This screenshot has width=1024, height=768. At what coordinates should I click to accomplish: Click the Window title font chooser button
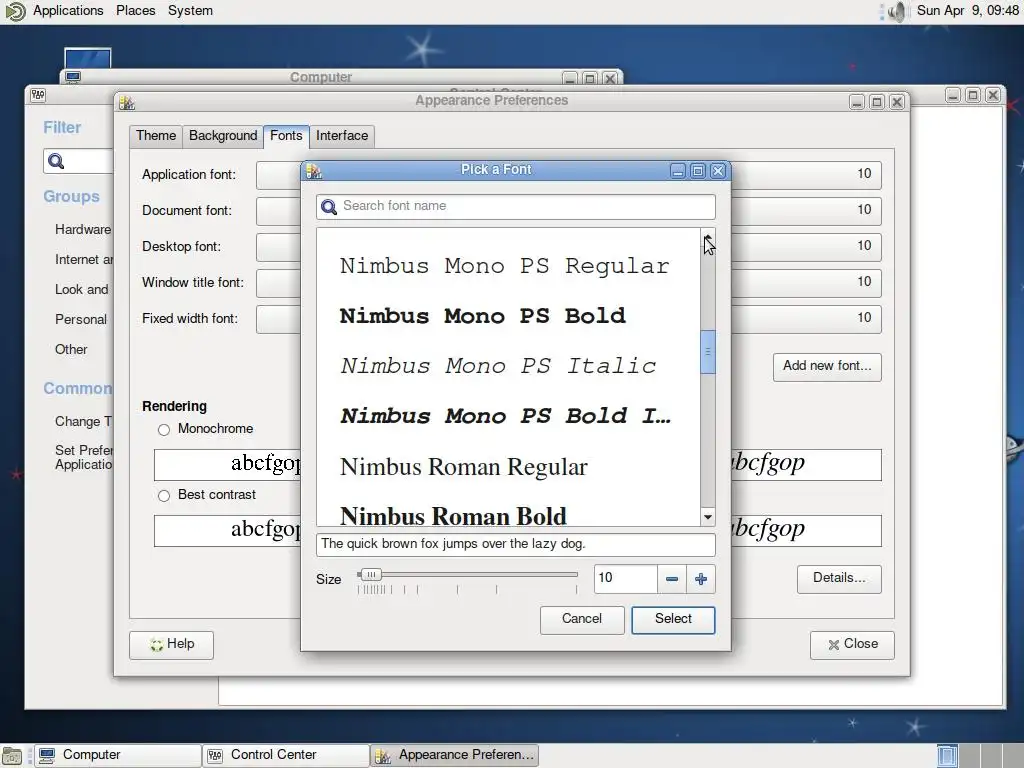pyautogui.click(x=569, y=283)
